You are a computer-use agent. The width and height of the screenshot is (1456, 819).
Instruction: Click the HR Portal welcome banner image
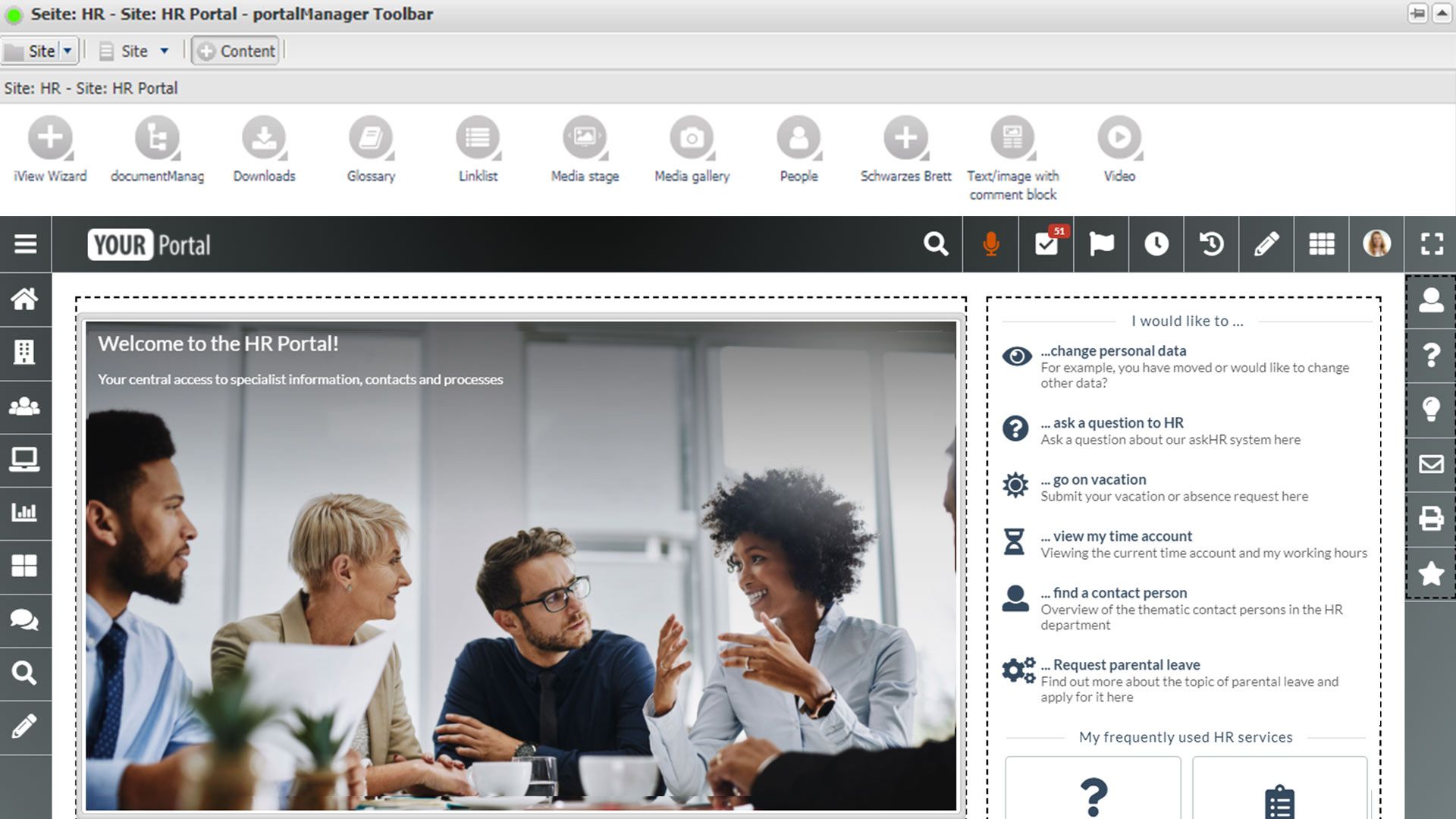pos(521,565)
